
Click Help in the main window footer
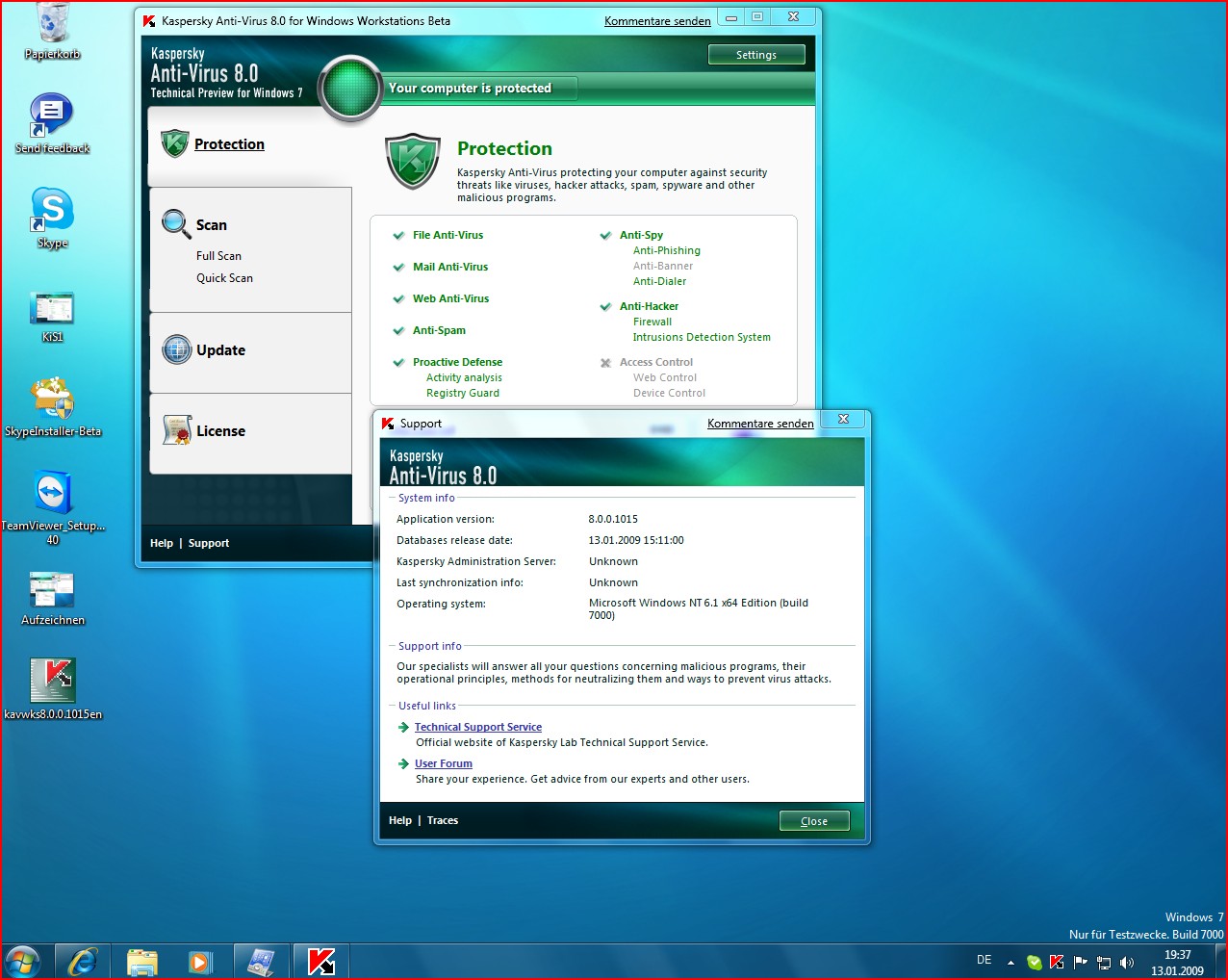point(162,543)
